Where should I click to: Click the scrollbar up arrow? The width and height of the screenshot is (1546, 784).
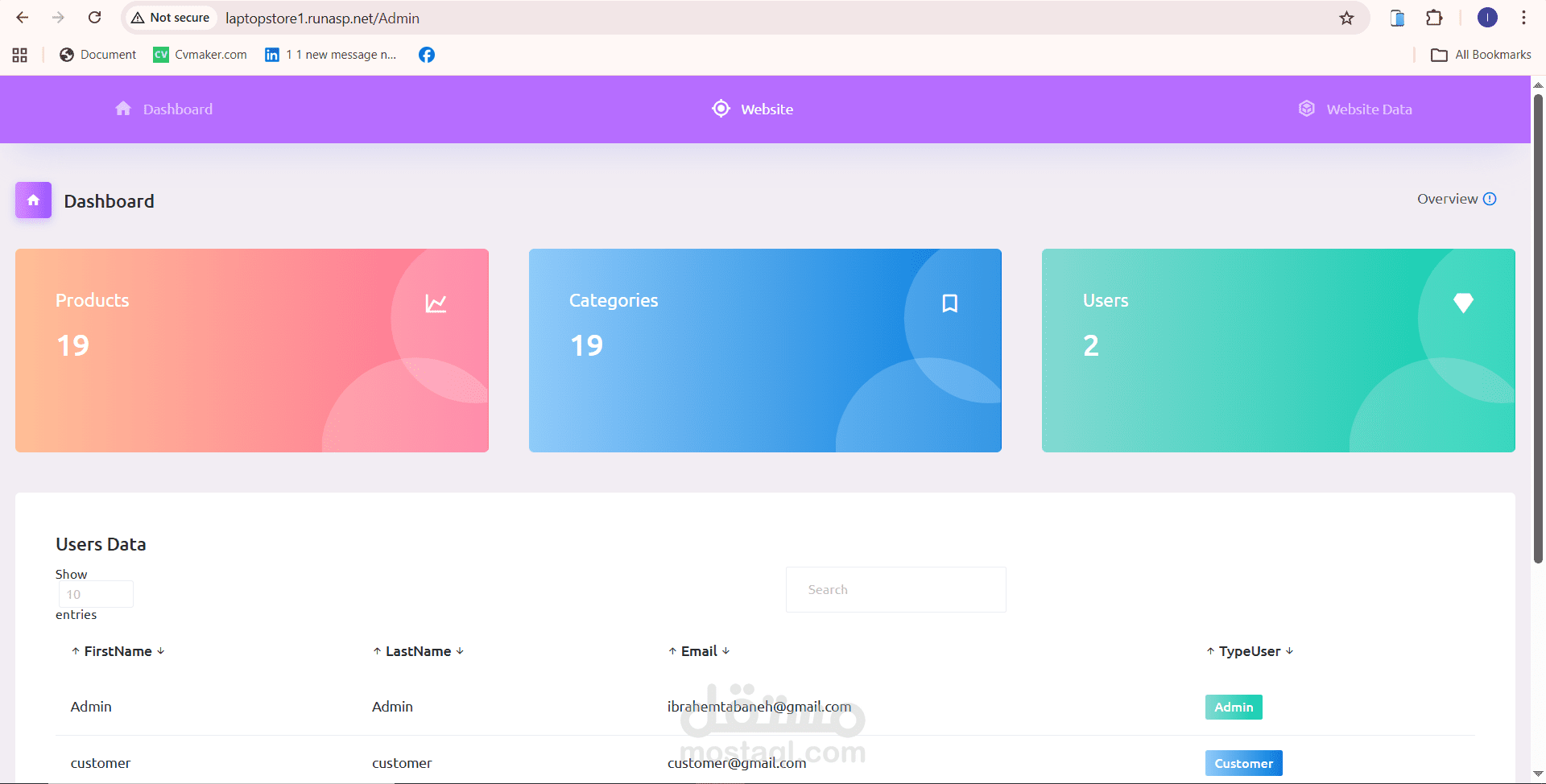pyautogui.click(x=1538, y=84)
